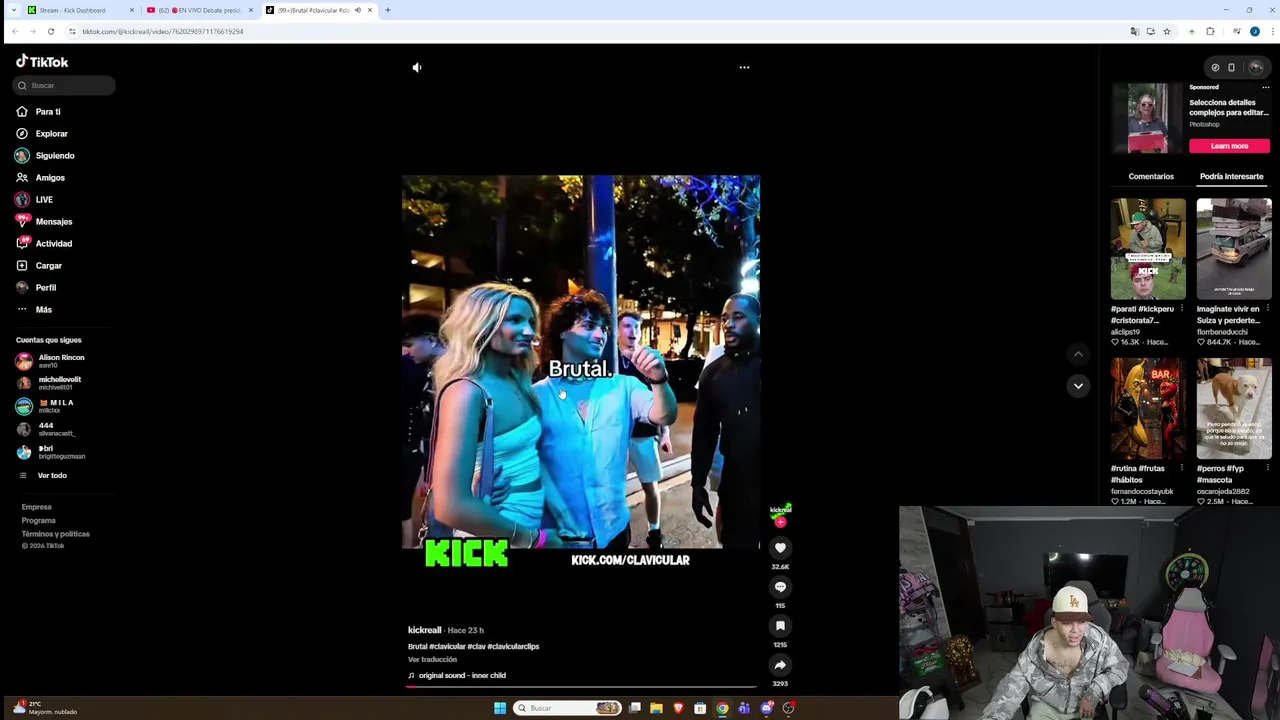Open more options for the #perros #fyp video
This screenshot has width=1280, height=720.
point(1268,468)
